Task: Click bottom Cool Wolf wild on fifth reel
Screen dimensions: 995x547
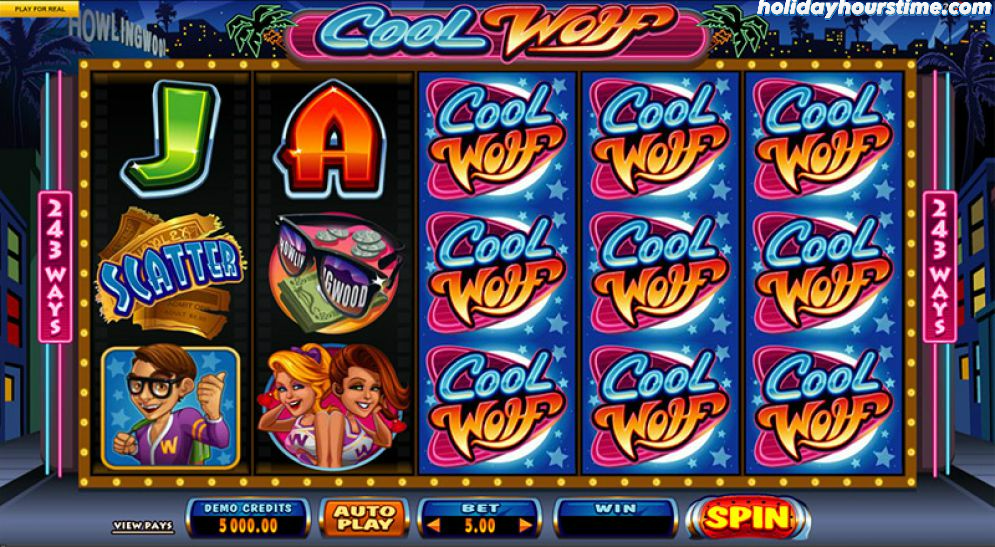Action: coord(824,407)
